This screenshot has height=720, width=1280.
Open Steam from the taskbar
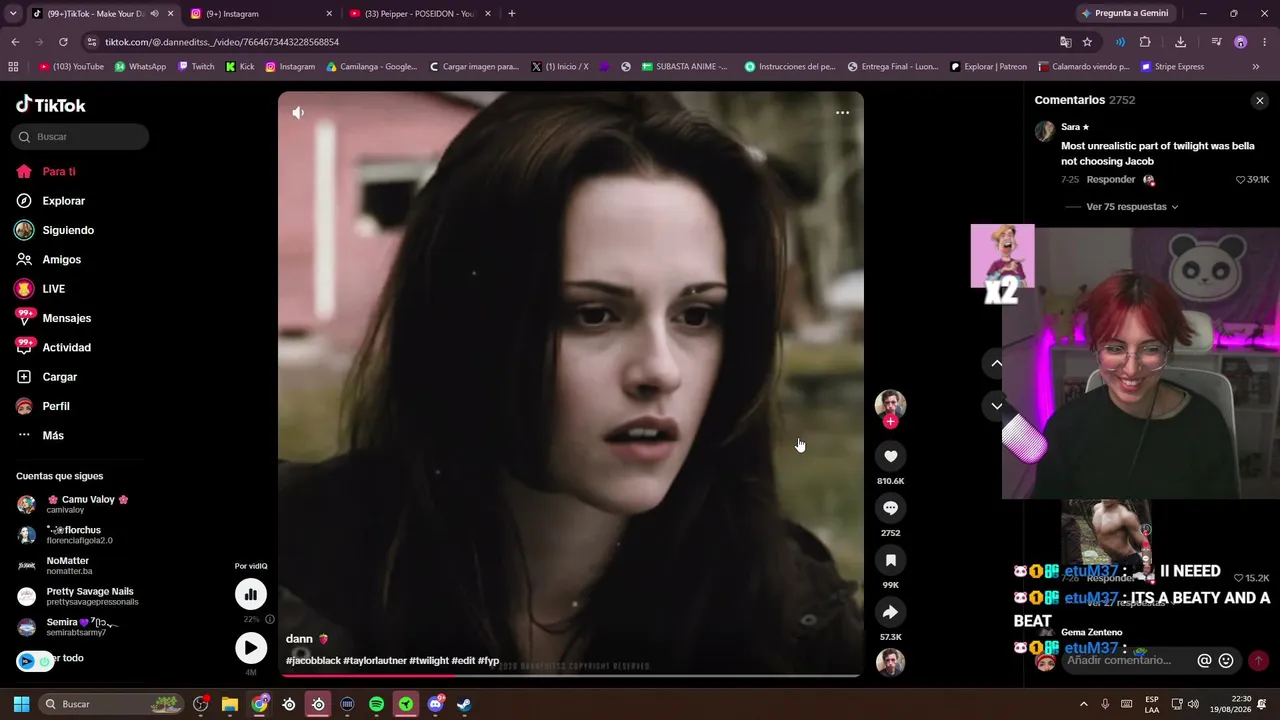coord(464,704)
